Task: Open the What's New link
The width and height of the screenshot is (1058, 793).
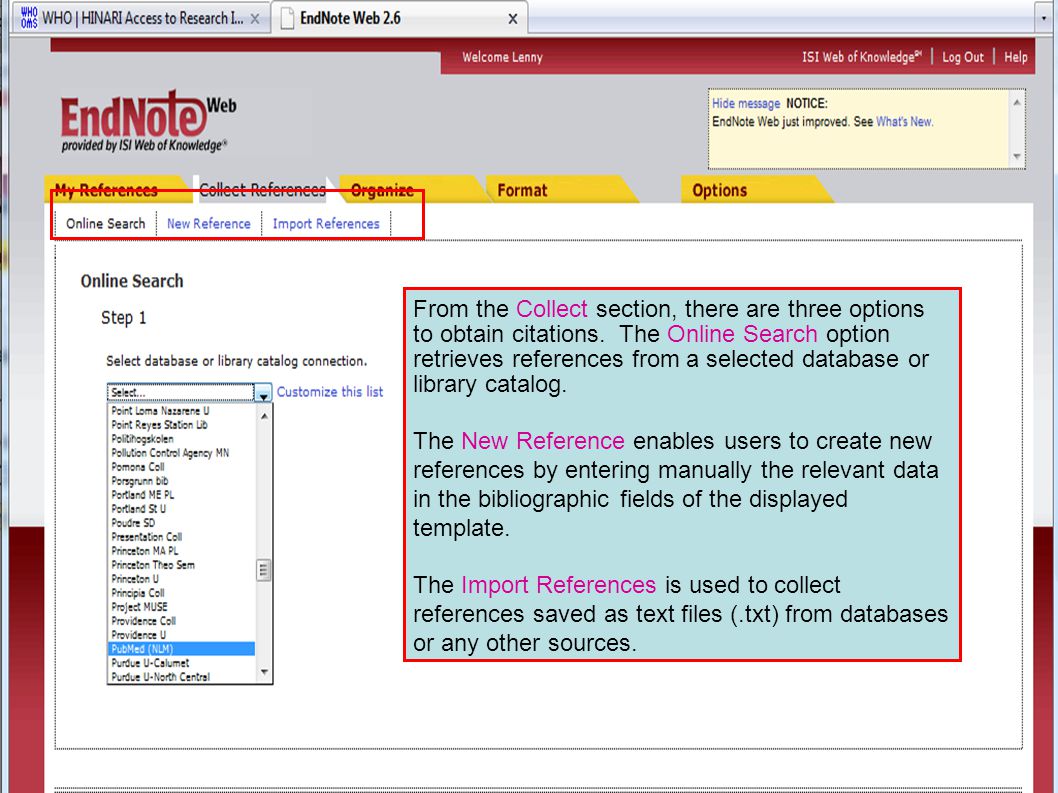Action: 904,122
